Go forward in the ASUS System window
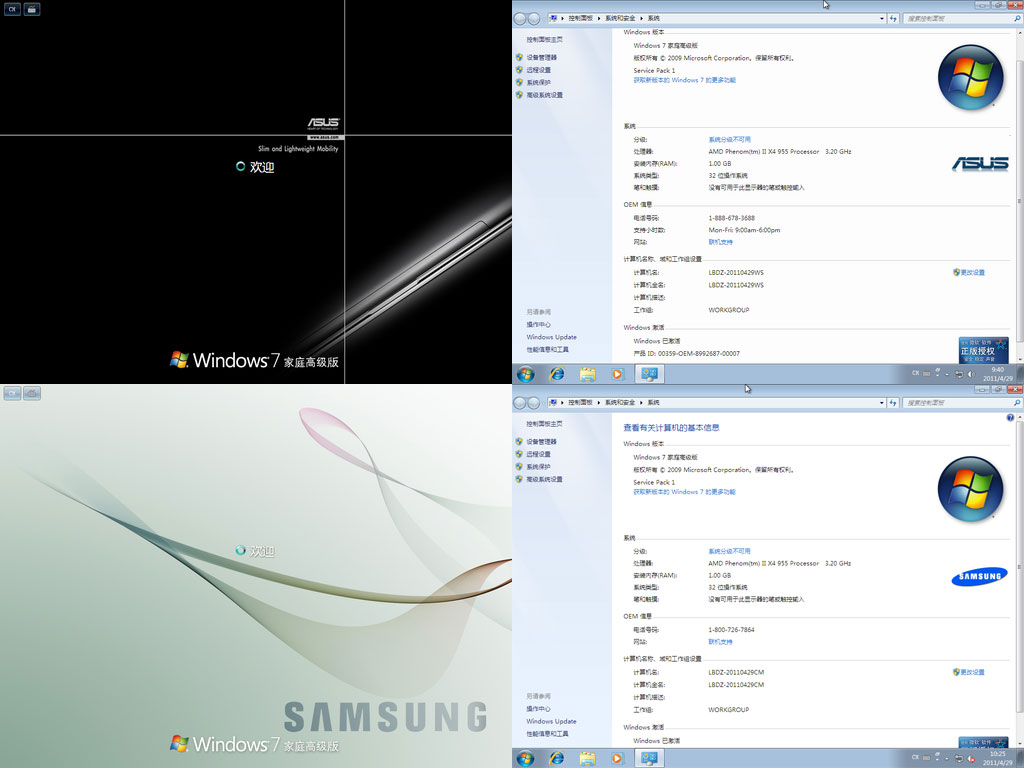 pos(534,19)
